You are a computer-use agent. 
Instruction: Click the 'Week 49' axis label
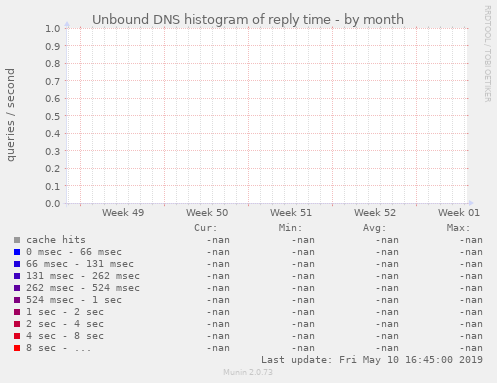click(x=123, y=213)
